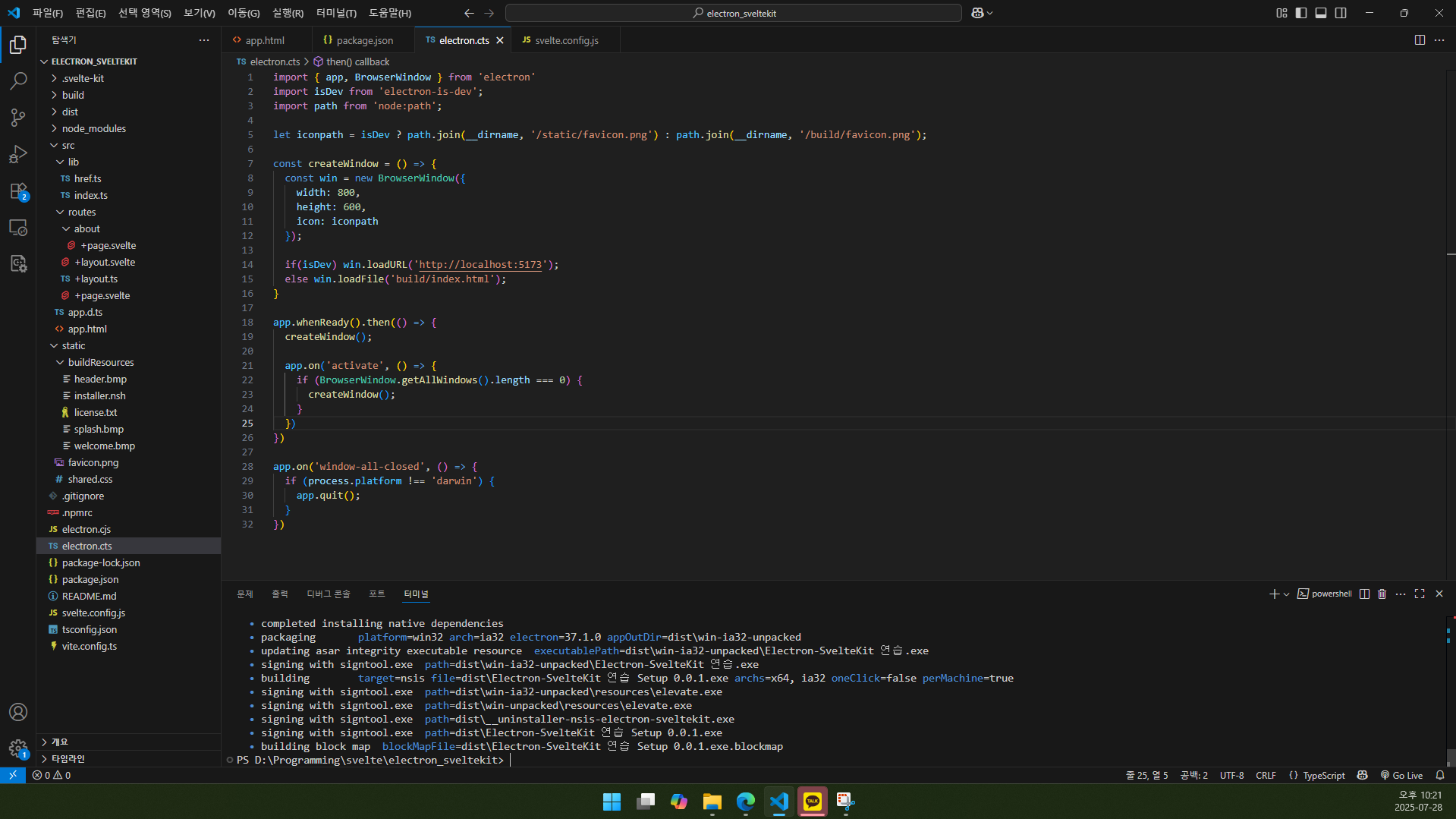Open Manage gear in activity bar
This screenshot has width=1456, height=819.
[18, 748]
